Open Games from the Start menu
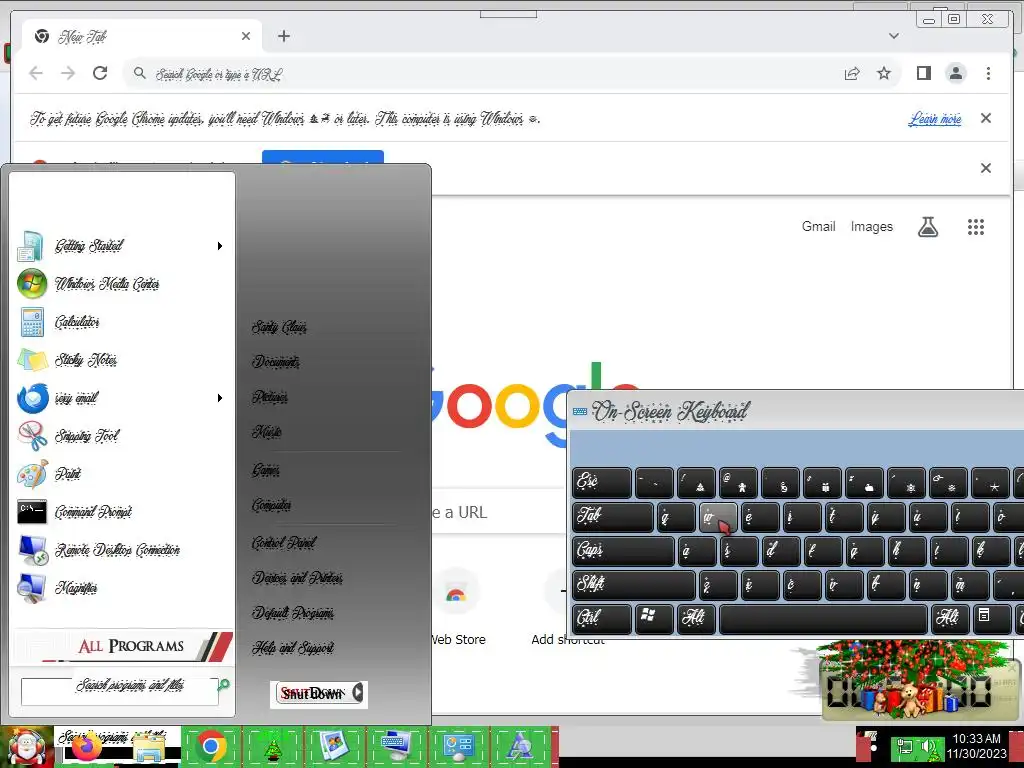1024x768 pixels. 266,470
